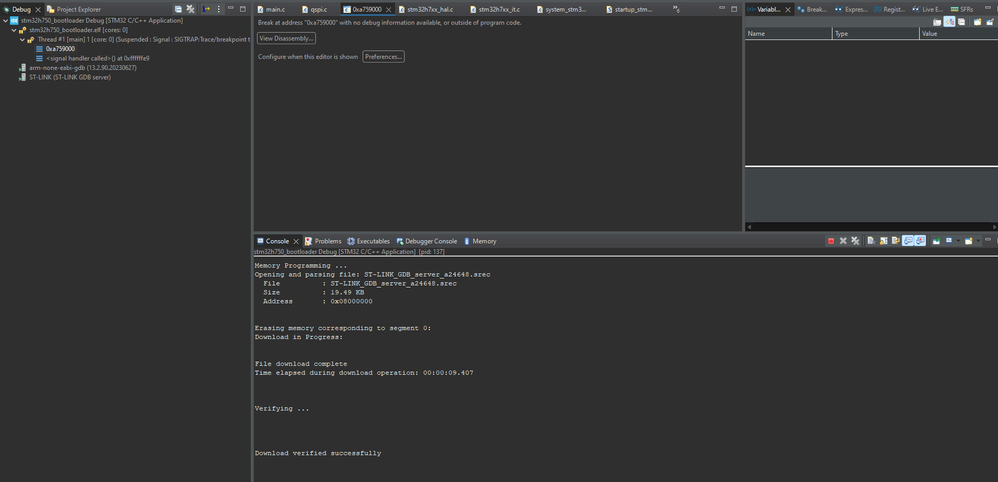998x482 pixels.
Task: Open Display Selected Console dropdown arrow
Action: click(x=958, y=241)
